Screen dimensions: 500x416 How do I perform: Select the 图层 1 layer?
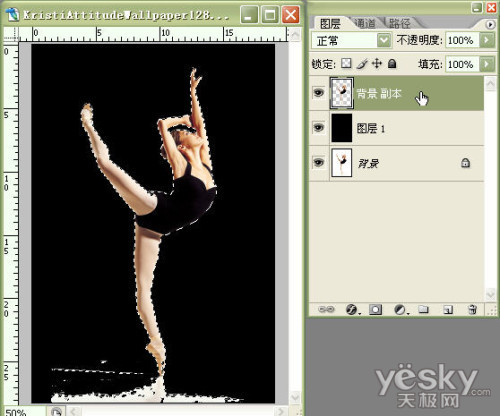[x=396, y=128]
